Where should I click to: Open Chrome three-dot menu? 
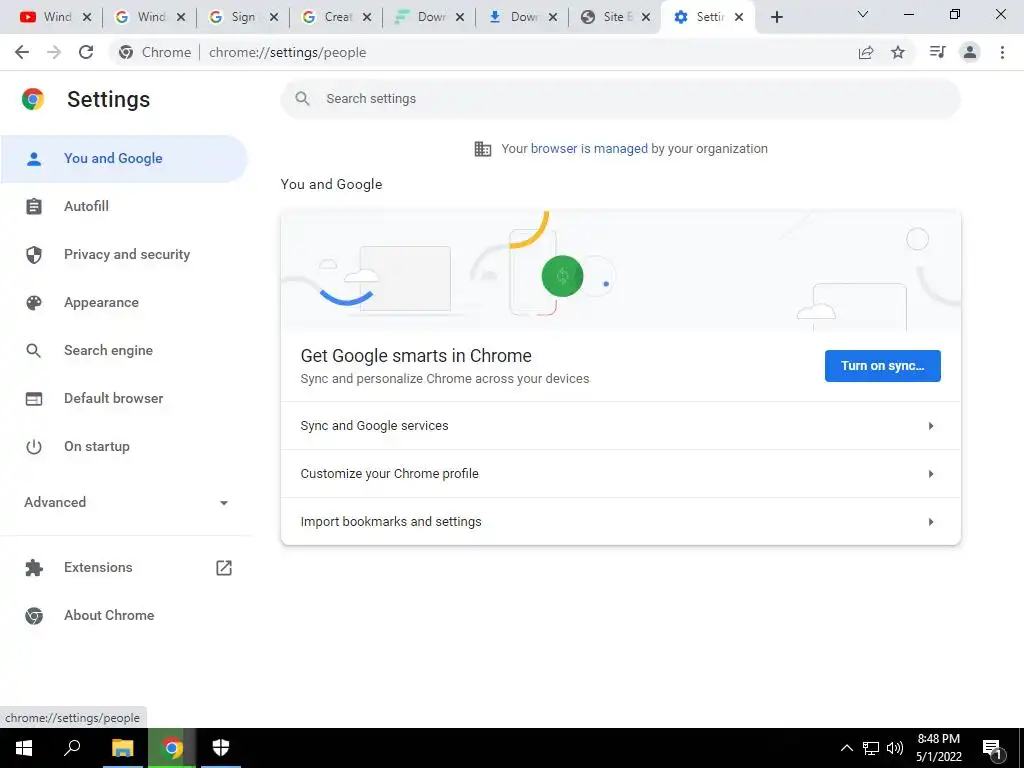pyautogui.click(x=1002, y=52)
